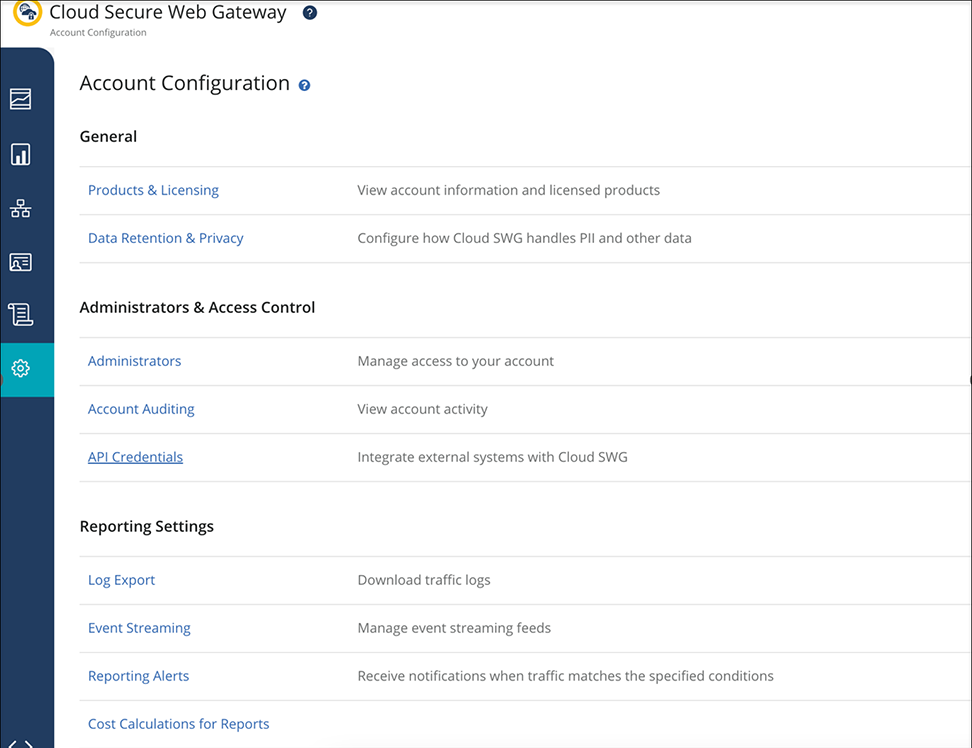
Task: Open the dashboard chart icon in sidebar
Action: pyautogui.click(x=20, y=99)
